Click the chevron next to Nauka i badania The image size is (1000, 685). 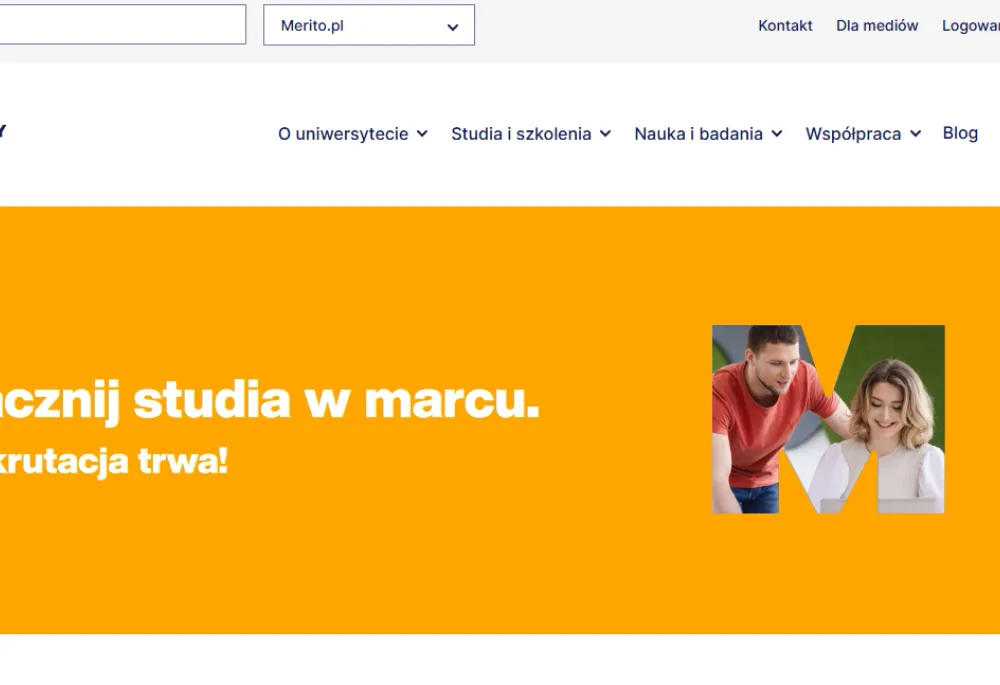tap(778, 133)
